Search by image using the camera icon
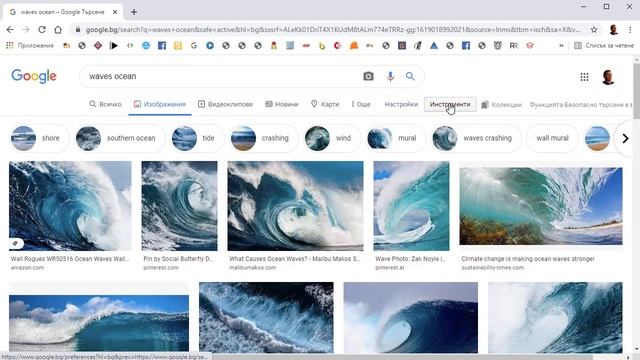This screenshot has height=360, width=640. (368, 76)
